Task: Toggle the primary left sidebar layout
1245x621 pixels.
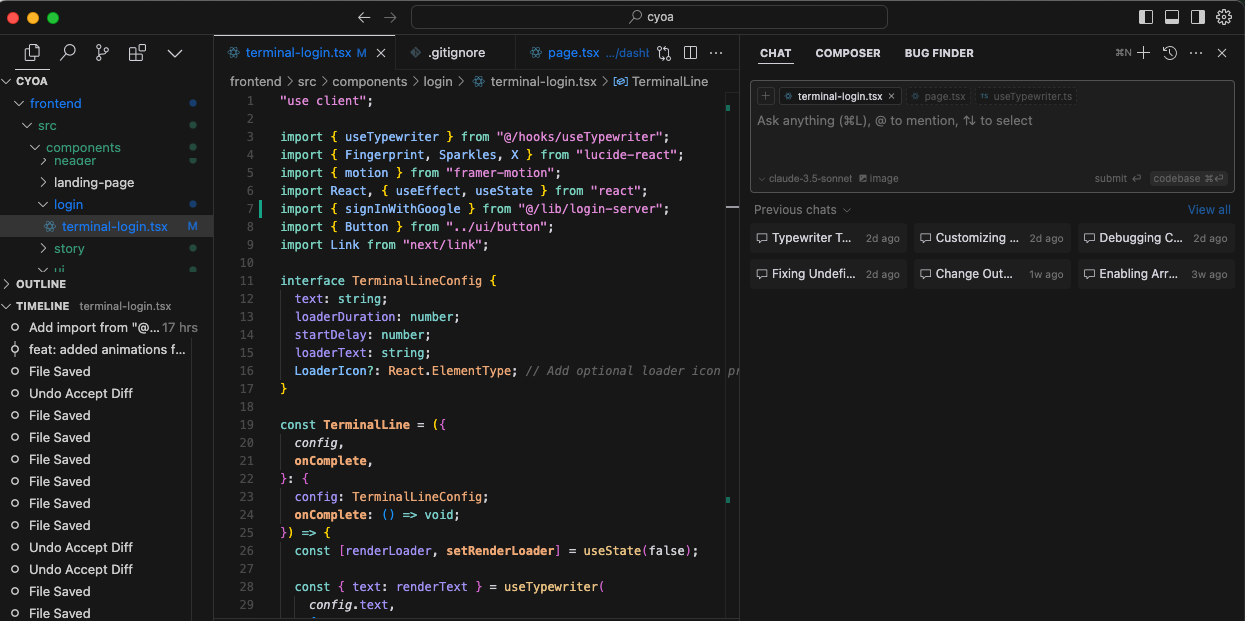Action: [x=1146, y=17]
